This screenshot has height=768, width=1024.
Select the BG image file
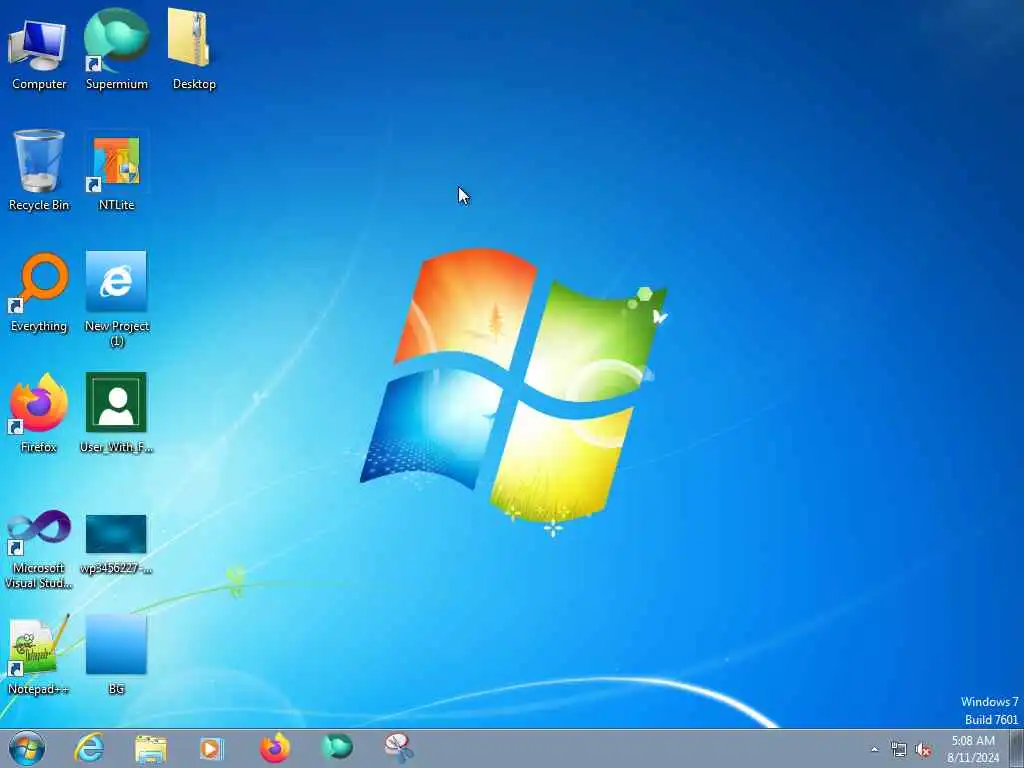tap(116, 654)
